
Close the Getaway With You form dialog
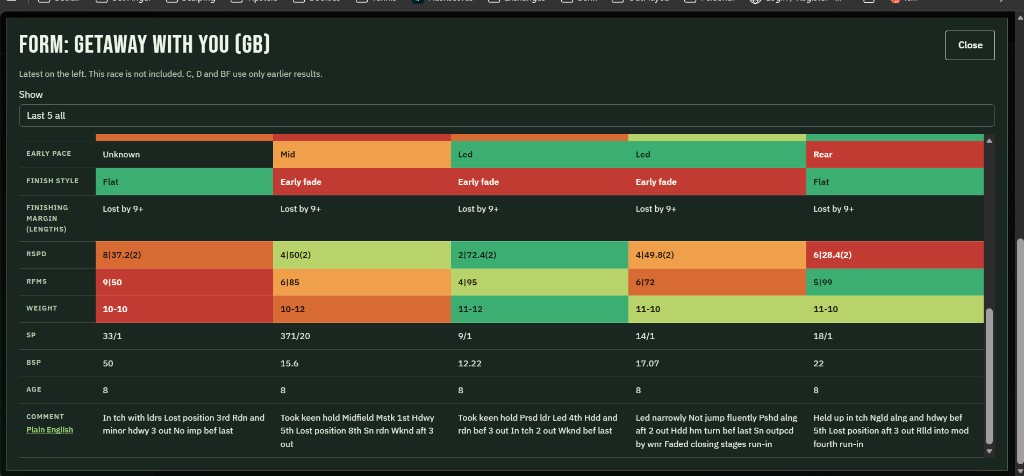970,45
